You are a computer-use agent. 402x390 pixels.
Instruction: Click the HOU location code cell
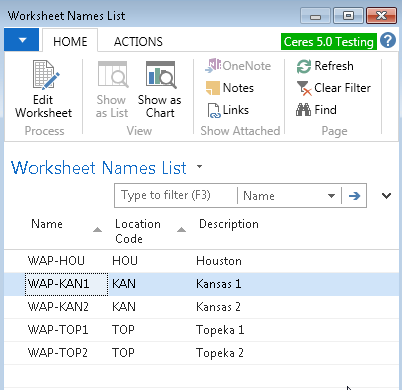(125, 261)
